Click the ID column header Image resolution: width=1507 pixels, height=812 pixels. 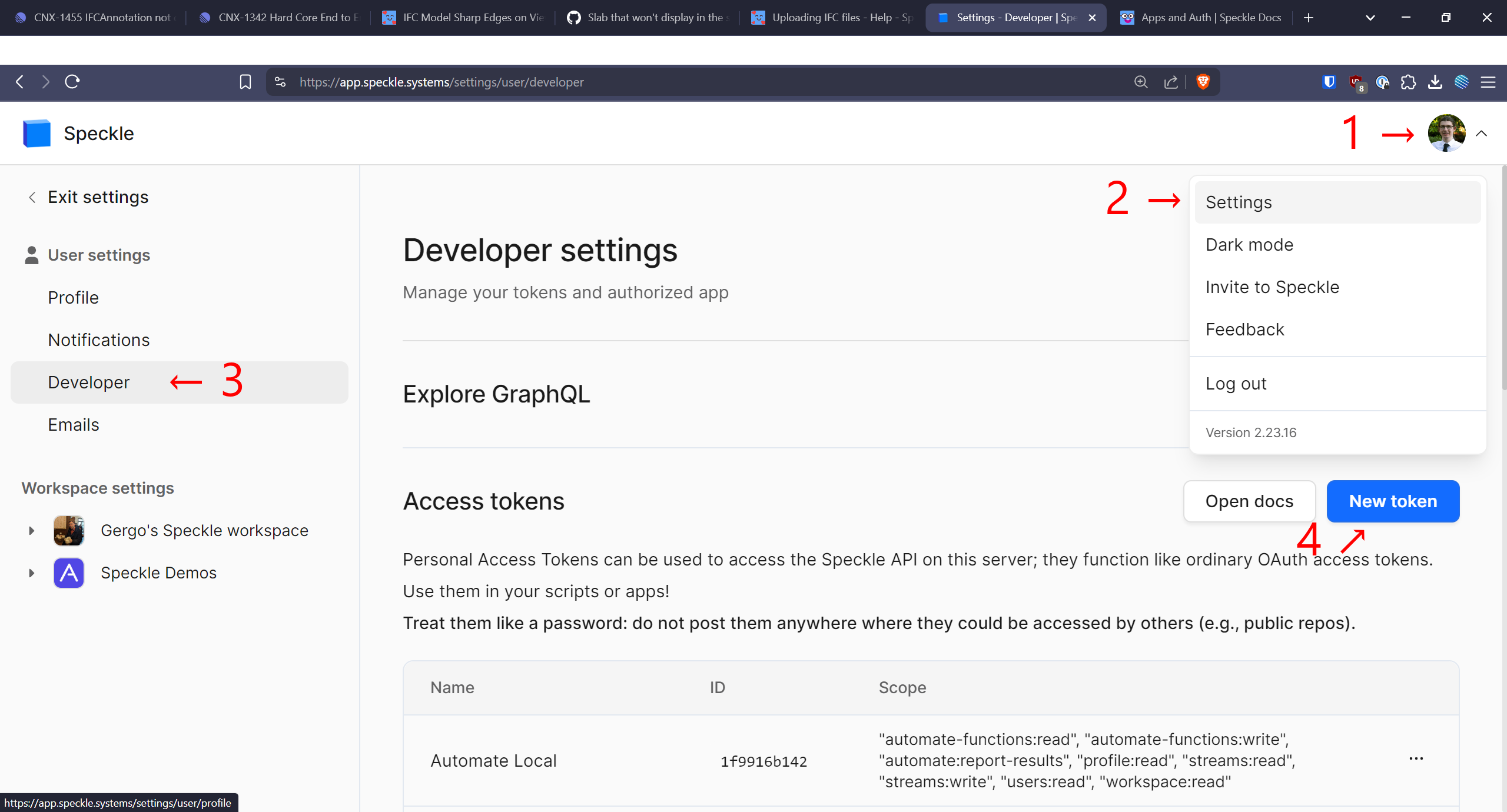click(718, 687)
